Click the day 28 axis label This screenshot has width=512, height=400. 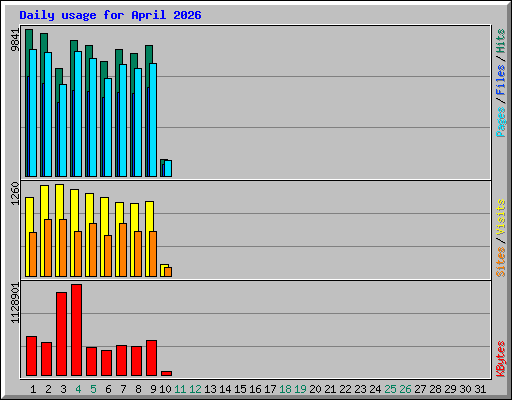[x=435, y=389]
